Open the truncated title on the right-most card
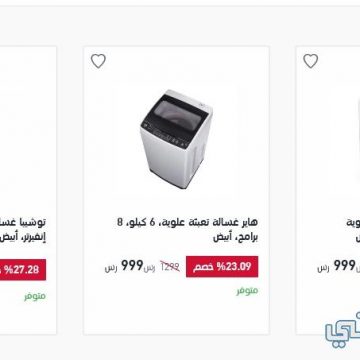 point(353,230)
